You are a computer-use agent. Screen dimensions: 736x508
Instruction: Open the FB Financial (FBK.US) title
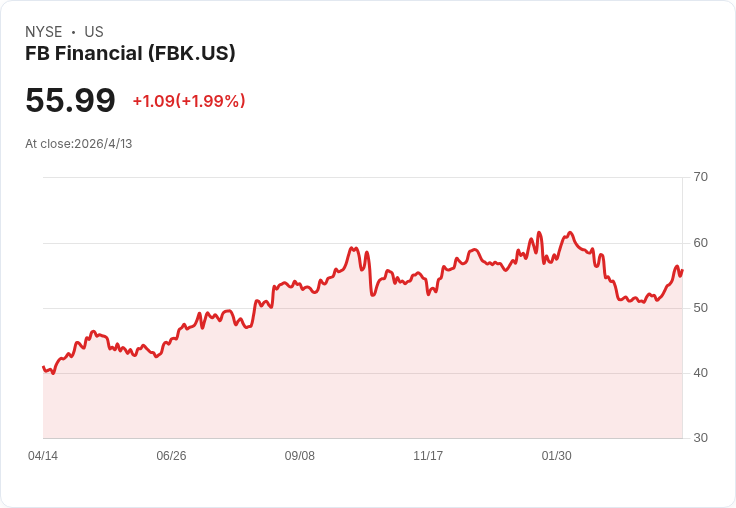pyautogui.click(x=130, y=54)
